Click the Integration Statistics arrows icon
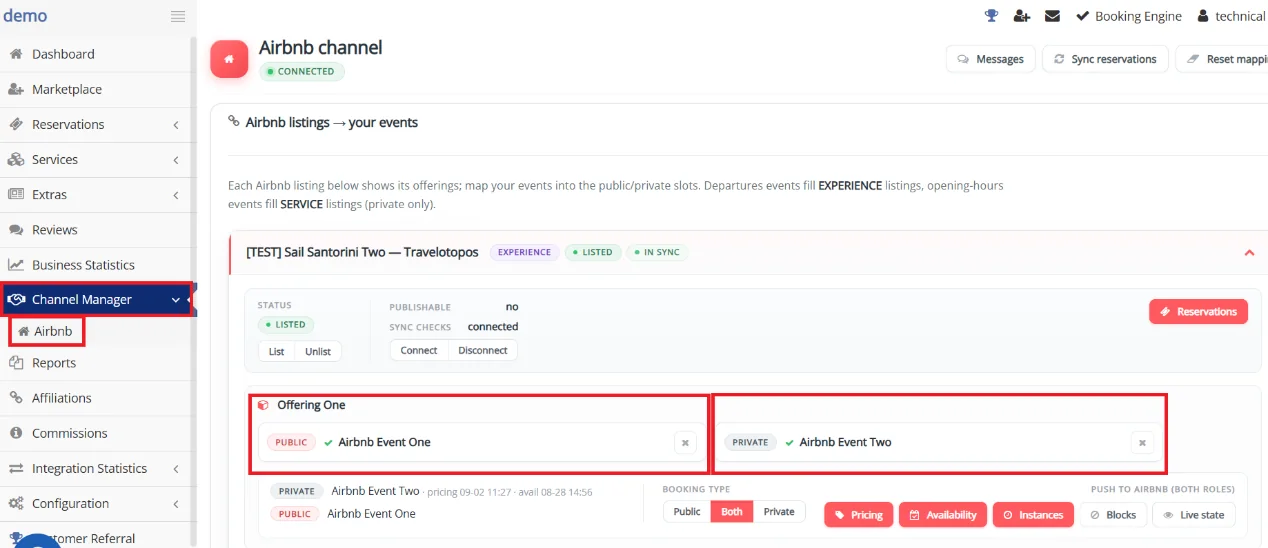The image size is (1268, 548). (16, 468)
